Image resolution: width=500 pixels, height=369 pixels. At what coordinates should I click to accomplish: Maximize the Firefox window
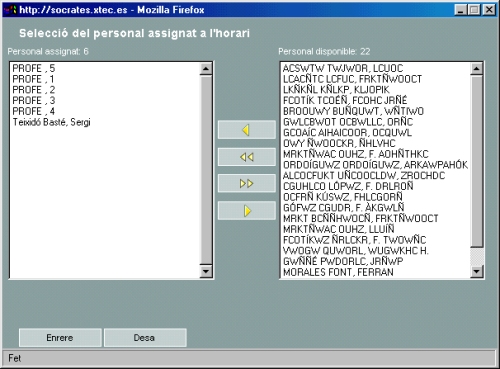tap(474, 10)
